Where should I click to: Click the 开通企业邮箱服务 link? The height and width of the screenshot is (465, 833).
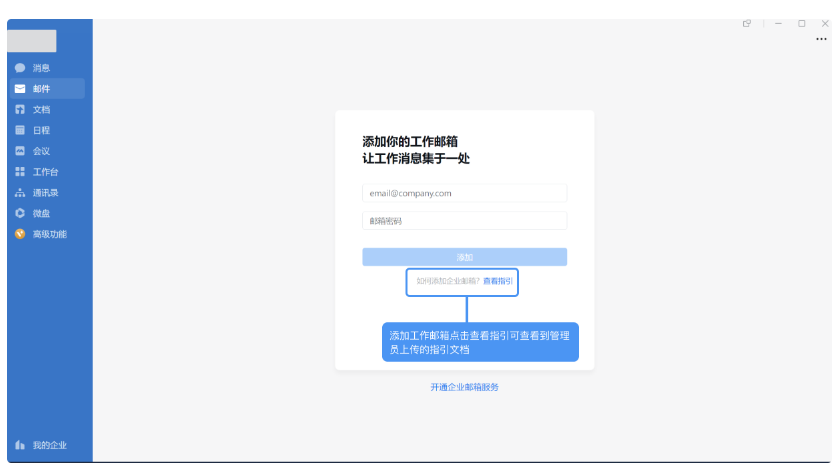[x=464, y=387]
